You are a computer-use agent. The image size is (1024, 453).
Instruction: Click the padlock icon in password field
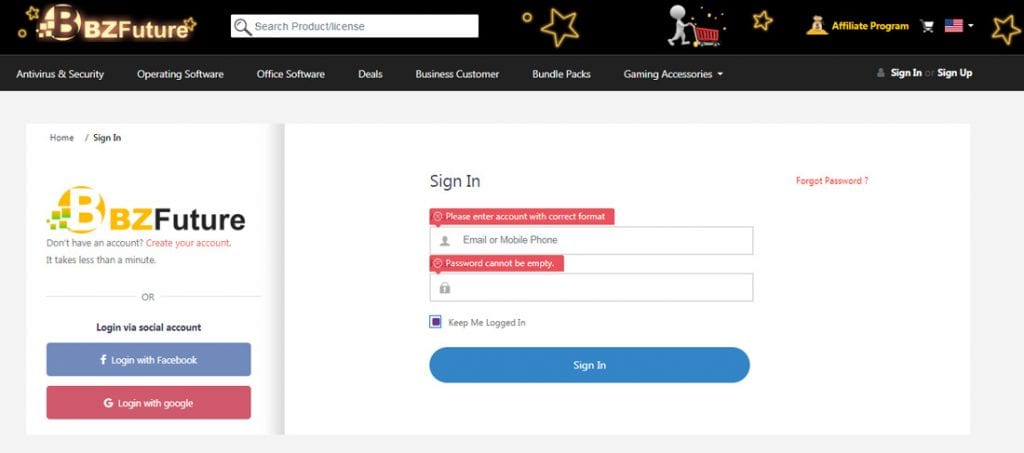point(445,288)
